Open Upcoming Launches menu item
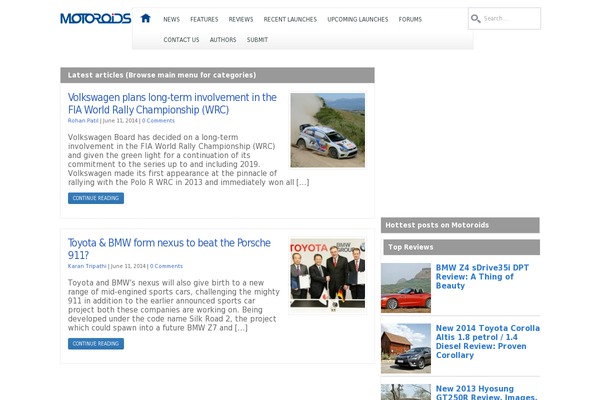The image size is (600, 400). [x=358, y=19]
